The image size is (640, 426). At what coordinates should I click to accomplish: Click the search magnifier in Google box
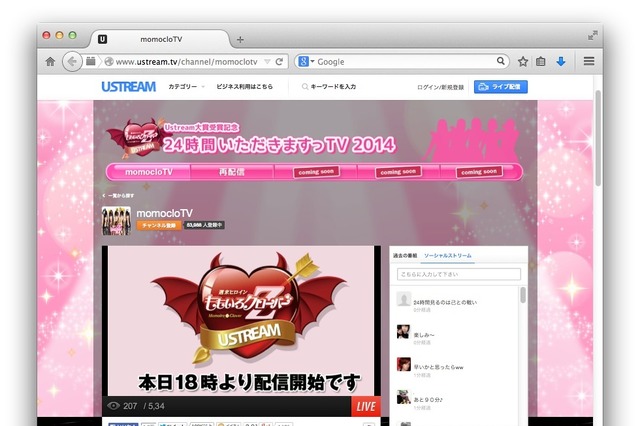point(500,61)
